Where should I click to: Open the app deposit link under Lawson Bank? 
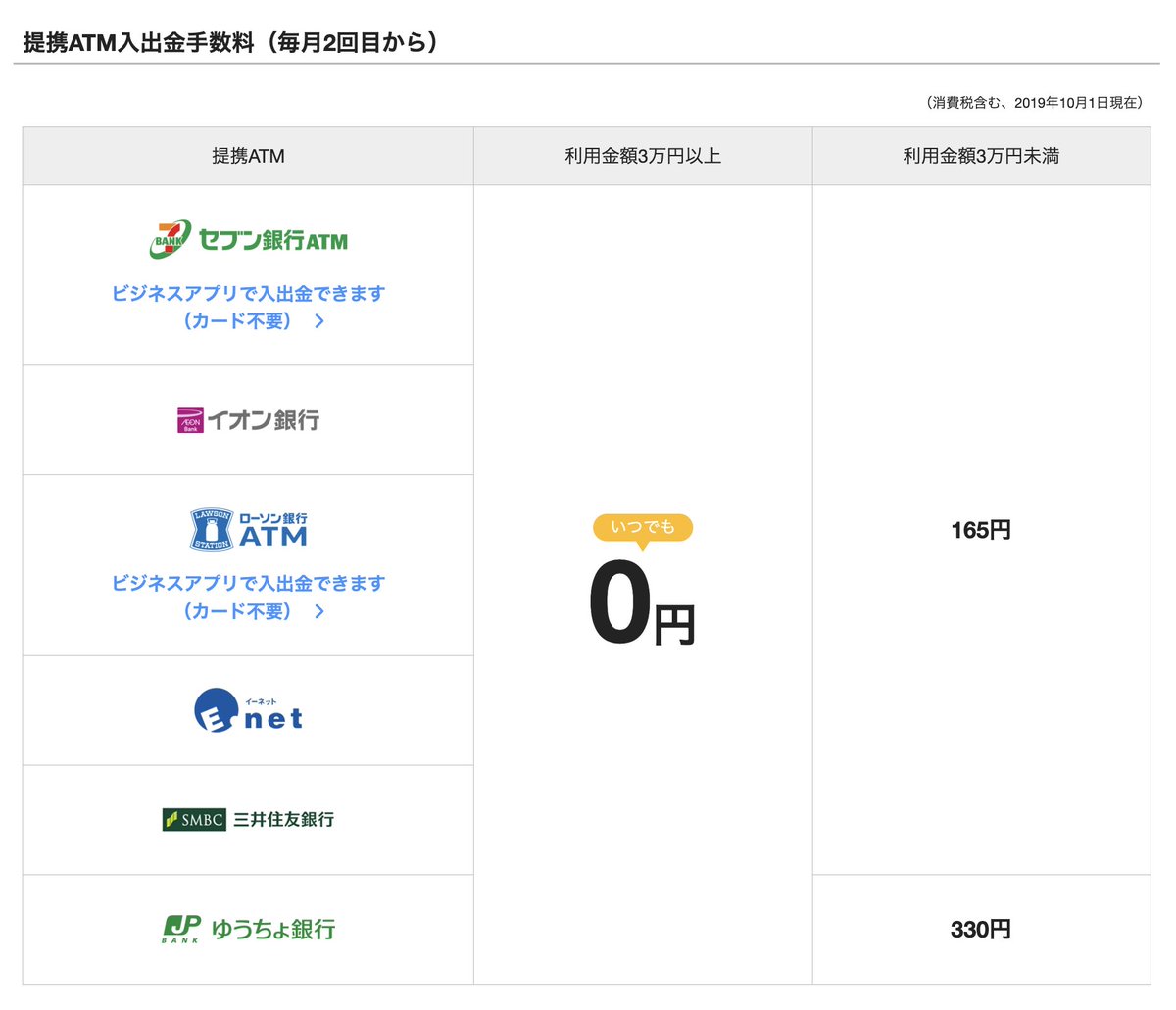click(x=248, y=597)
